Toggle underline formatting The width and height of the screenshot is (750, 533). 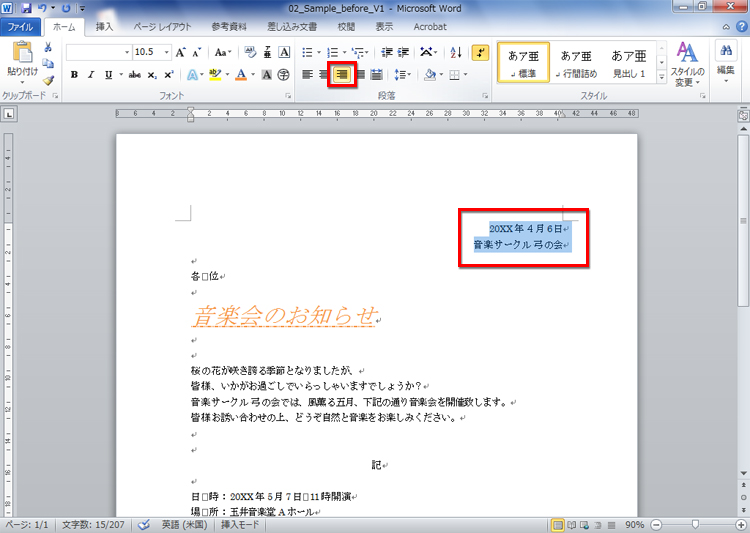pos(109,75)
